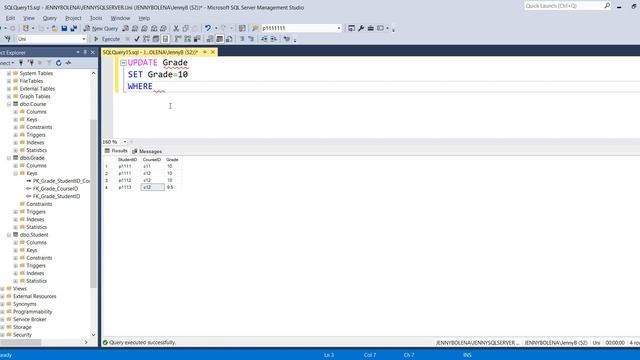Switch to the Results tab
This screenshot has height=360, width=640.
point(116,151)
